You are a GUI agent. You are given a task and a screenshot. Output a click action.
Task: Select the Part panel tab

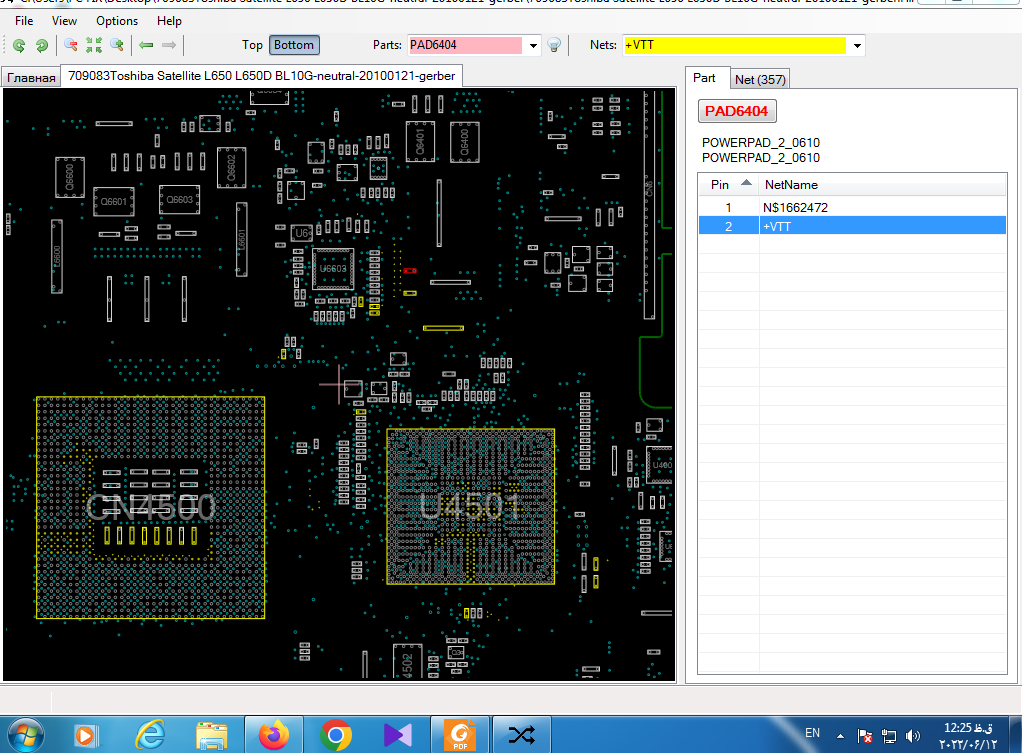[x=704, y=78]
